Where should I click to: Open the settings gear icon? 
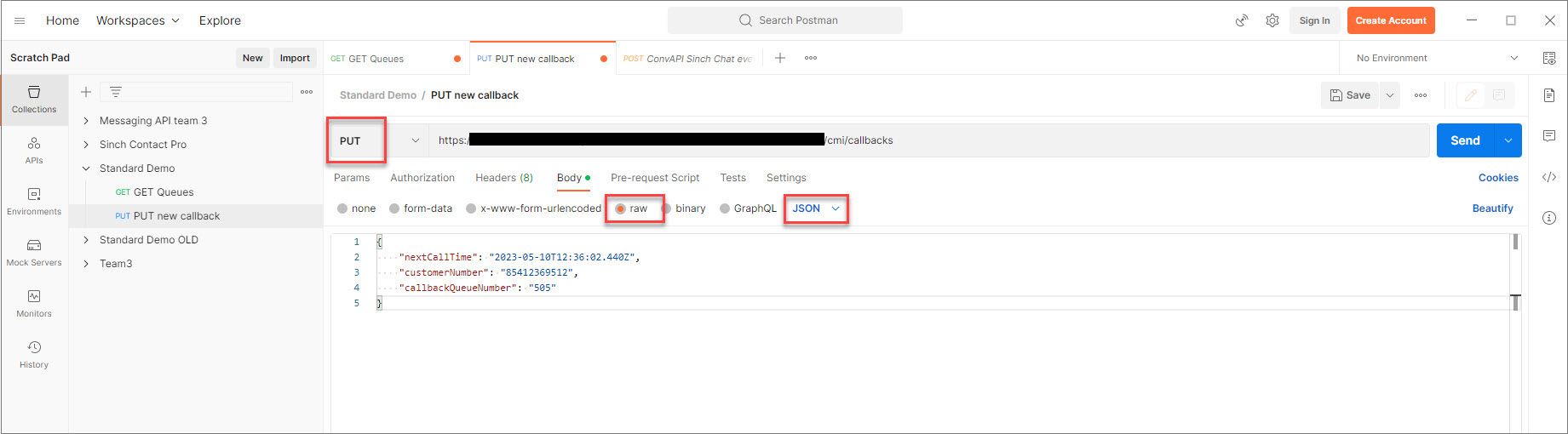tap(1272, 20)
